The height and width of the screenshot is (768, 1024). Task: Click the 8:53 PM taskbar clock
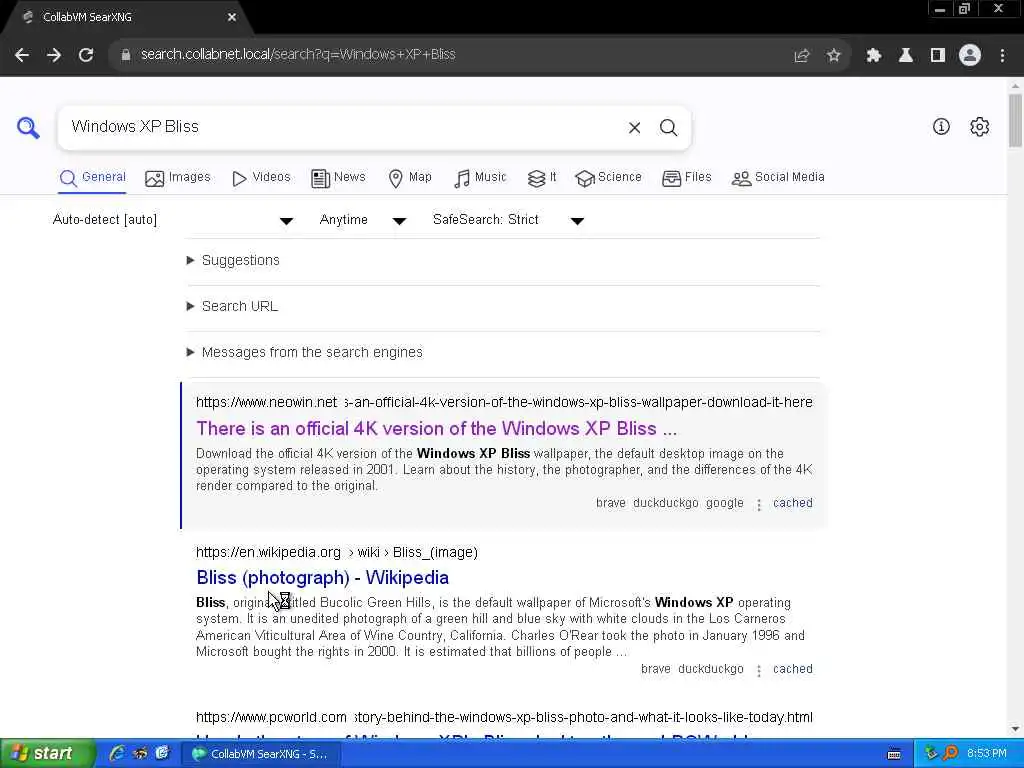[986, 754]
